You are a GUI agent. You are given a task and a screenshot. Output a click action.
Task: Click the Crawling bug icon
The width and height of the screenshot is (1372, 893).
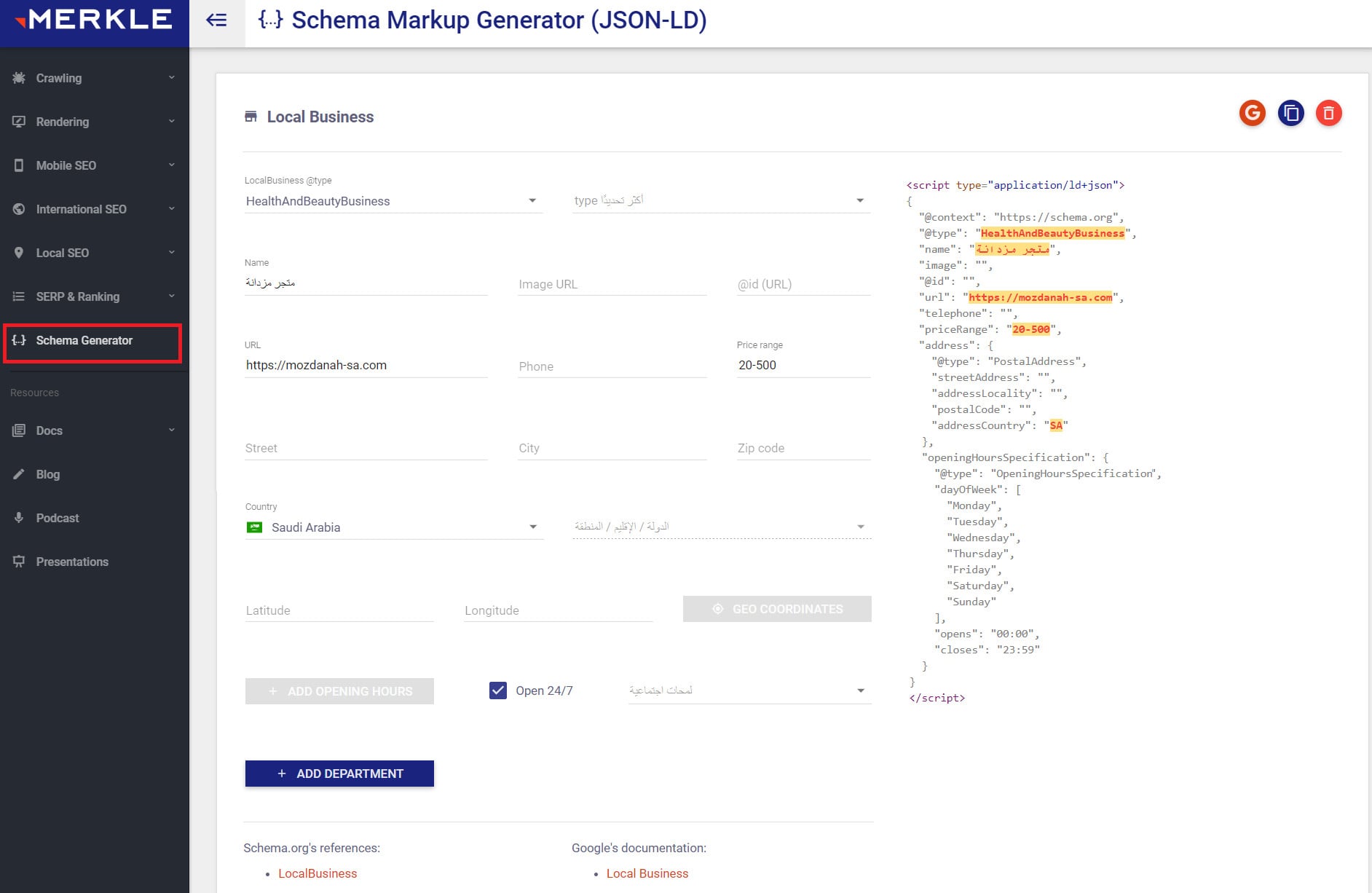19,78
